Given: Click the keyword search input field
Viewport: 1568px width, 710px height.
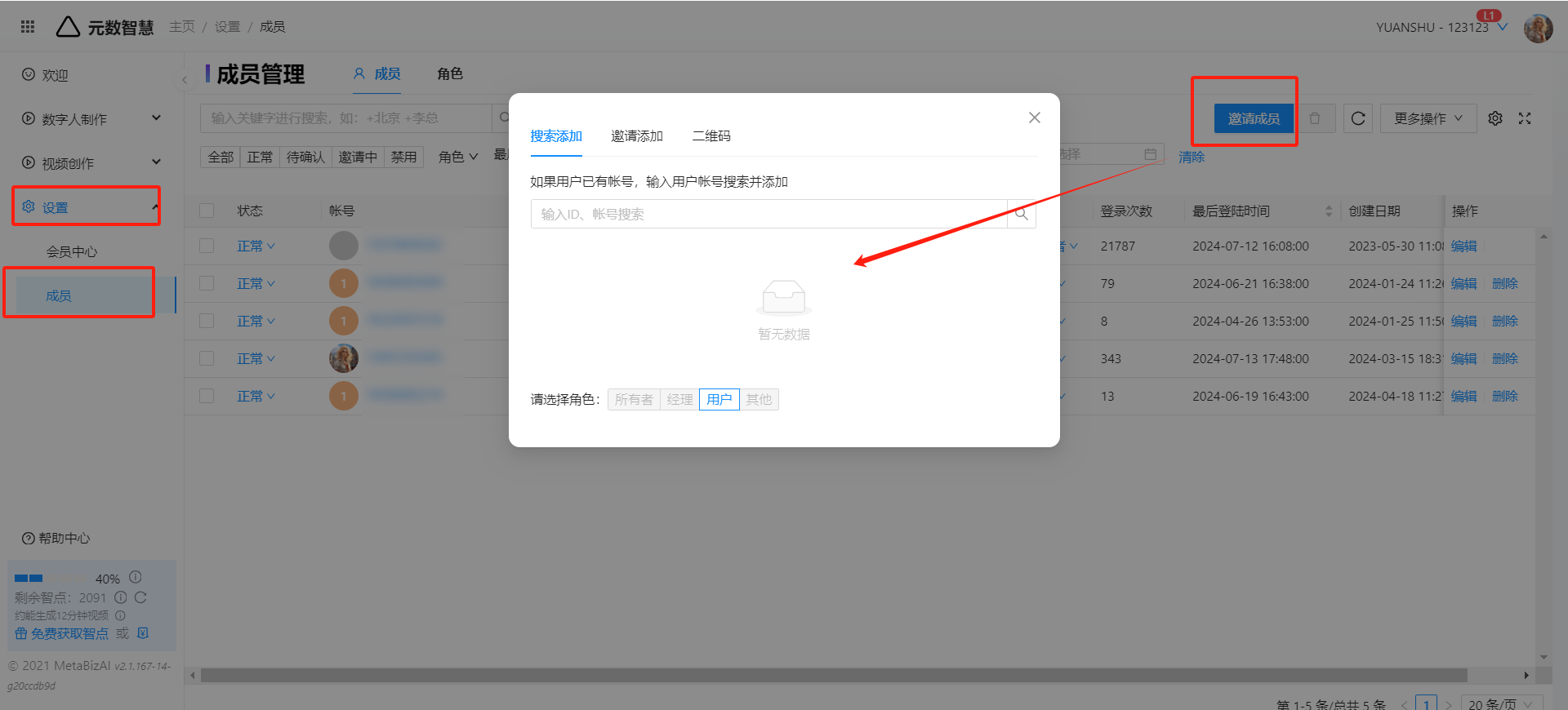Looking at the screenshot, I should 346,118.
